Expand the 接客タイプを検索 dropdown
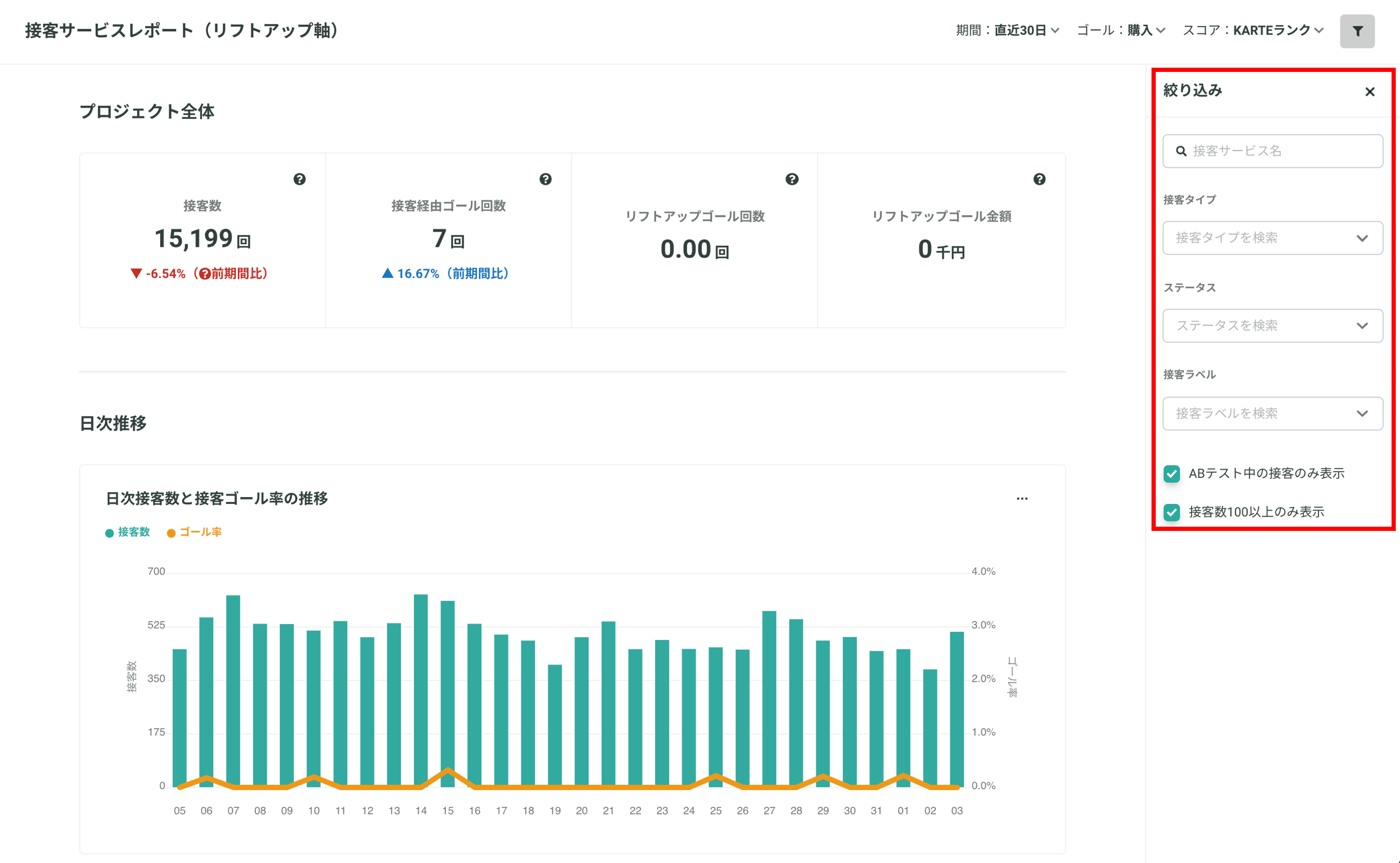The width and height of the screenshot is (1400, 863). point(1272,237)
